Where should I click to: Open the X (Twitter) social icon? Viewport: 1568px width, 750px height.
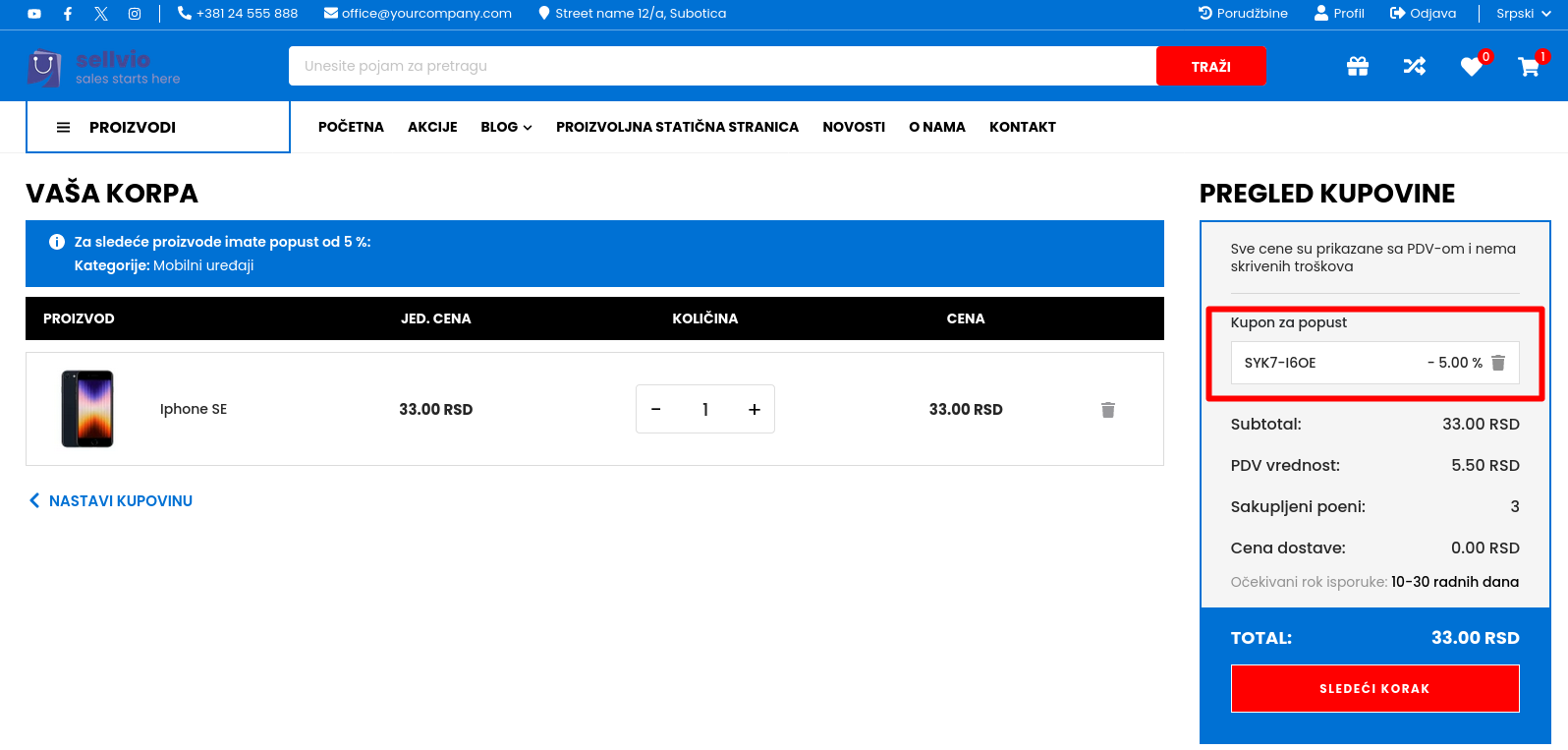click(x=101, y=14)
